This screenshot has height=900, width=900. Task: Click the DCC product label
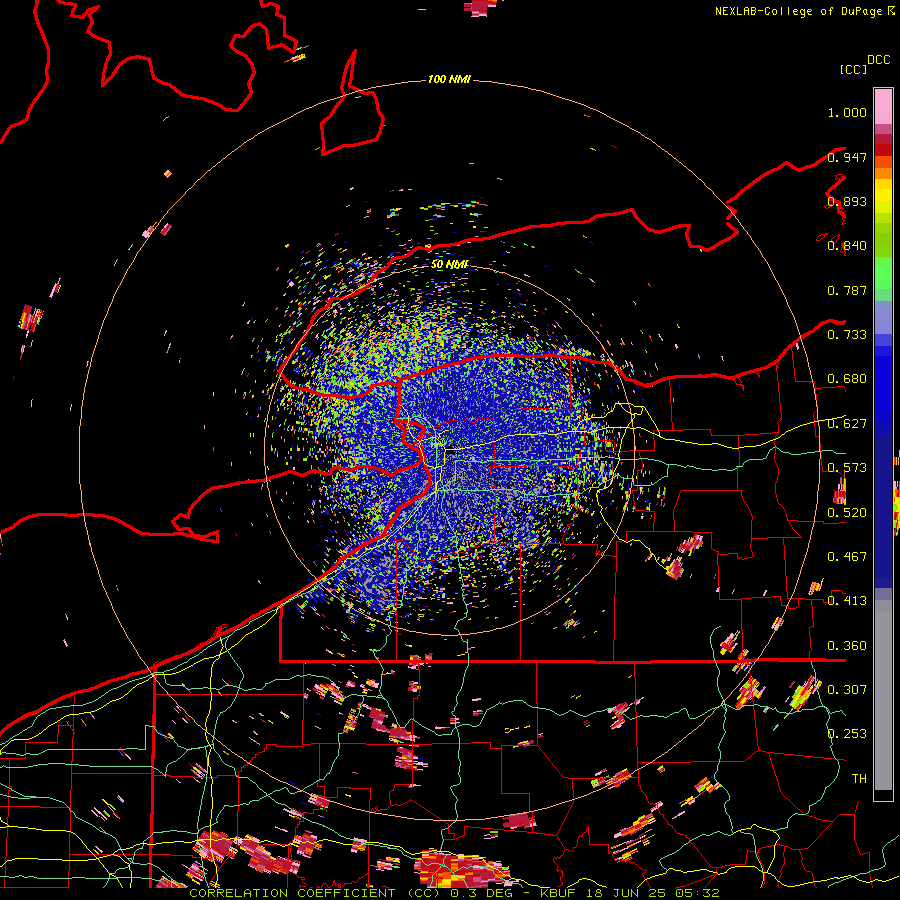879,60
